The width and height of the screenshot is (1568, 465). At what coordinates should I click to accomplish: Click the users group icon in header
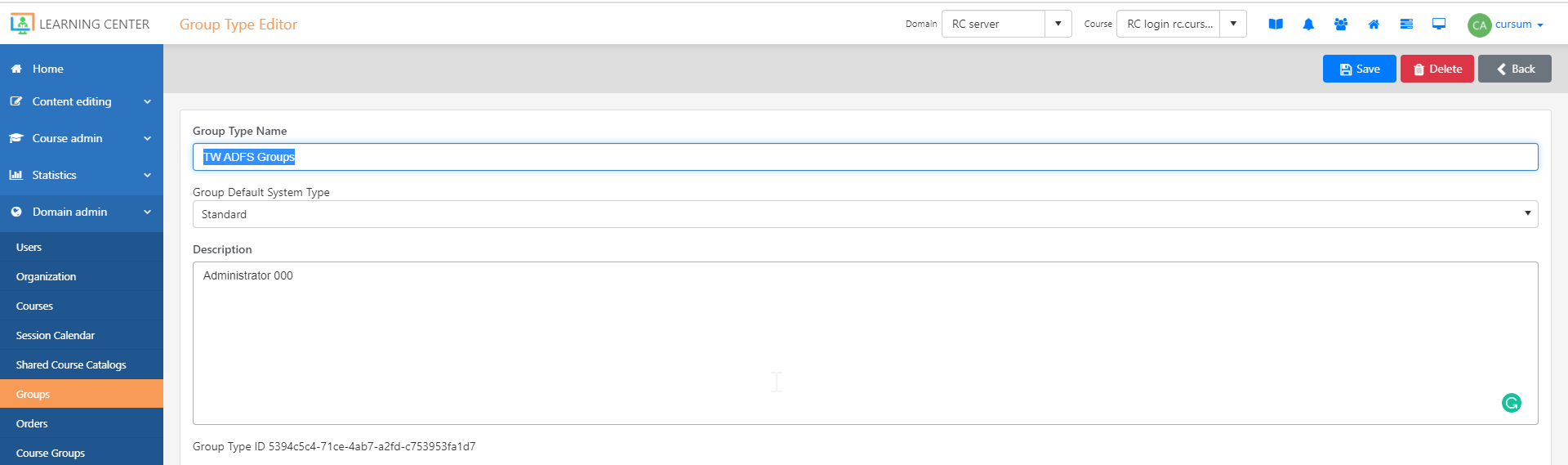[x=1341, y=25]
